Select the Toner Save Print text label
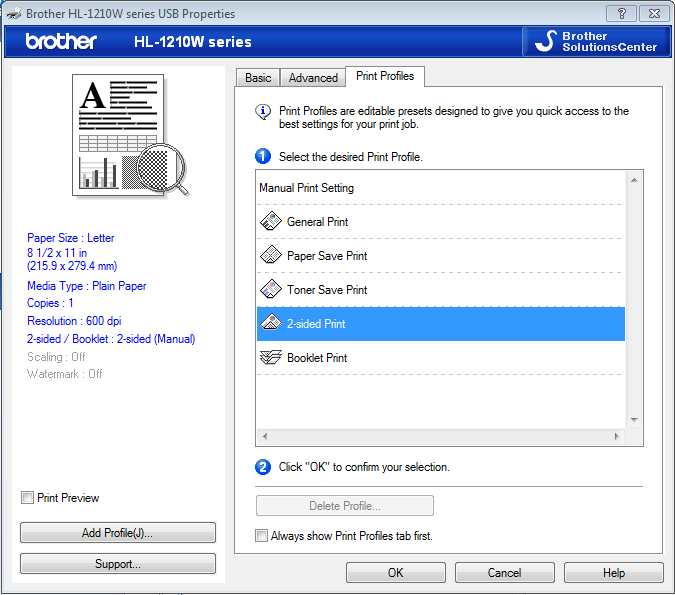The height and width of the screenshot is (595, 675). (x=327, y=290)
